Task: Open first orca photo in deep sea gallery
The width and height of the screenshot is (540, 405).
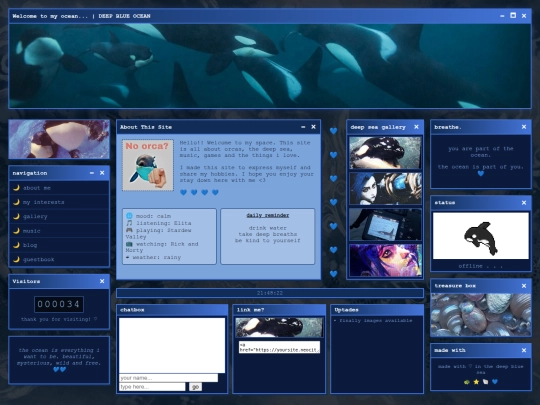Action: 385,153
